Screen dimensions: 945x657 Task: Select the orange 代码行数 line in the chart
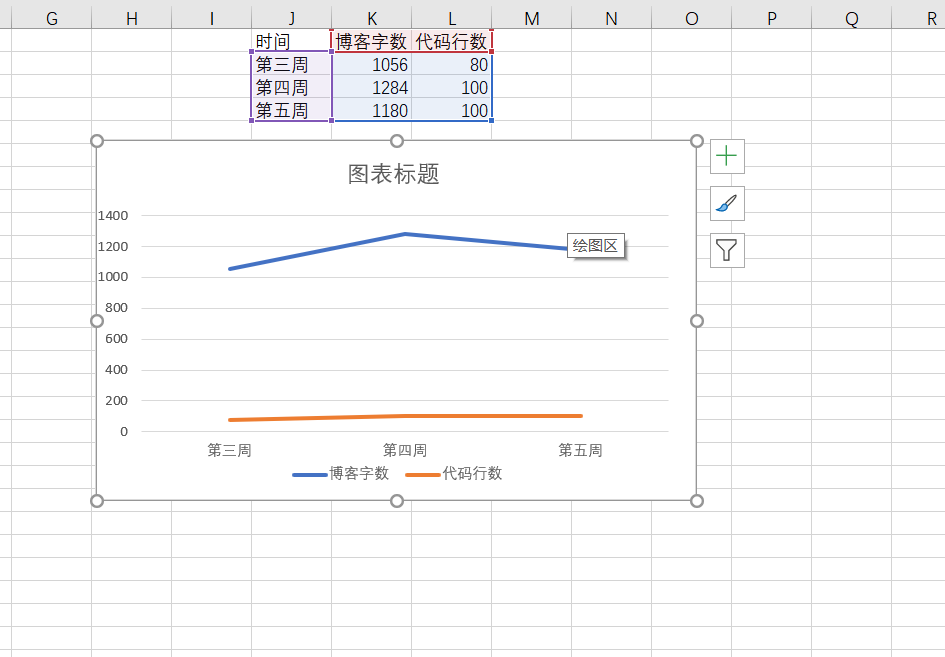405,416
